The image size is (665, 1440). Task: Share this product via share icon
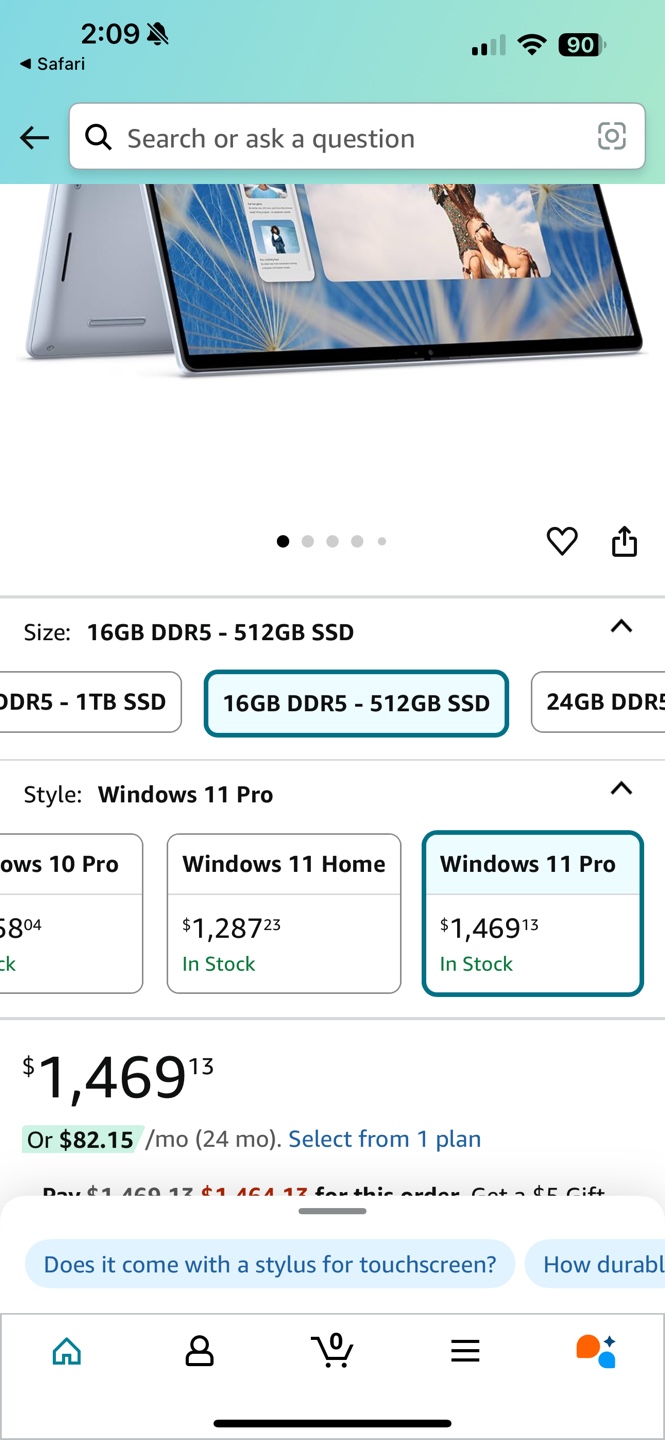pos(624,540)
